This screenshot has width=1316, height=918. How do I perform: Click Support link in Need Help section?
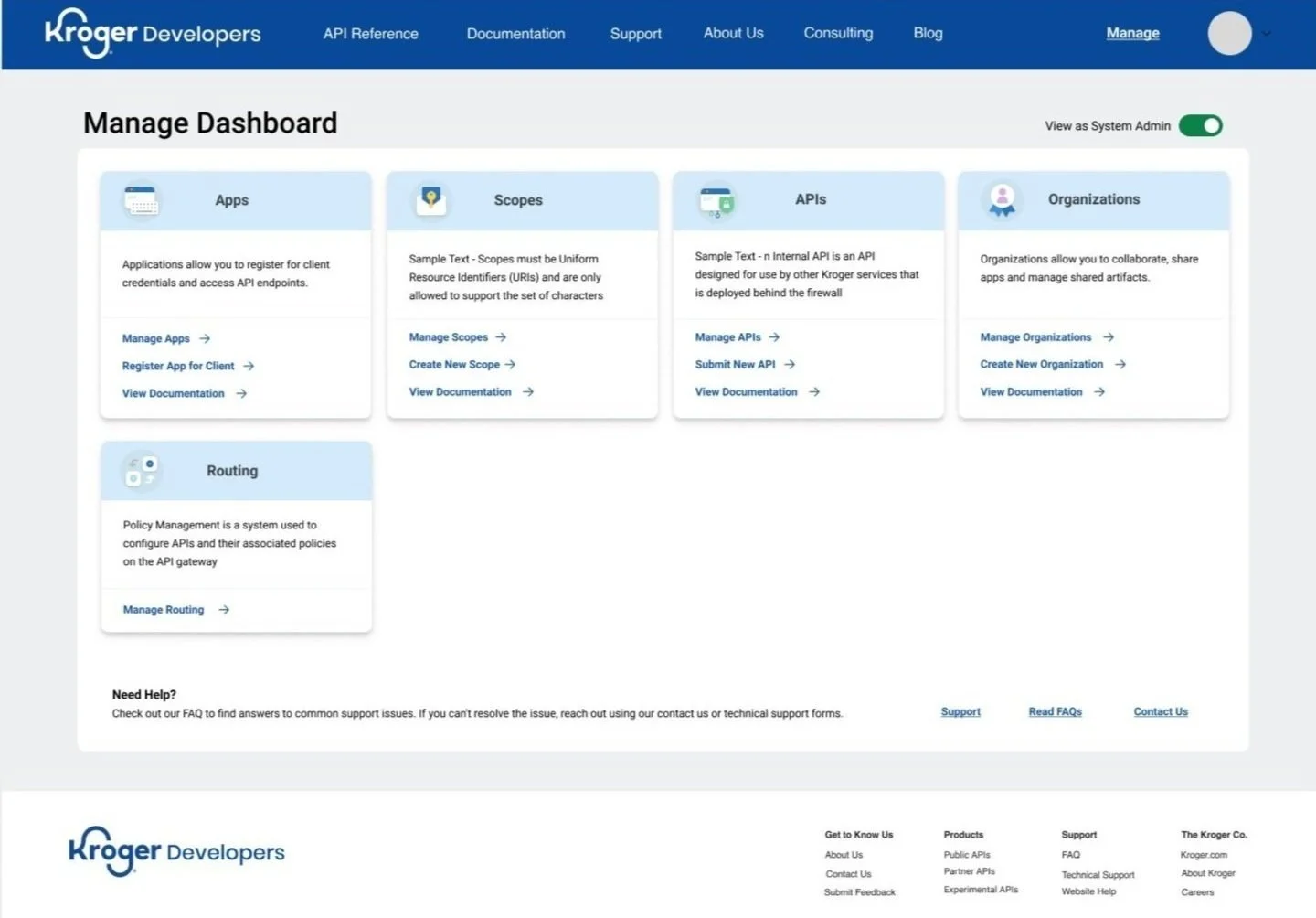coord(961,711)
